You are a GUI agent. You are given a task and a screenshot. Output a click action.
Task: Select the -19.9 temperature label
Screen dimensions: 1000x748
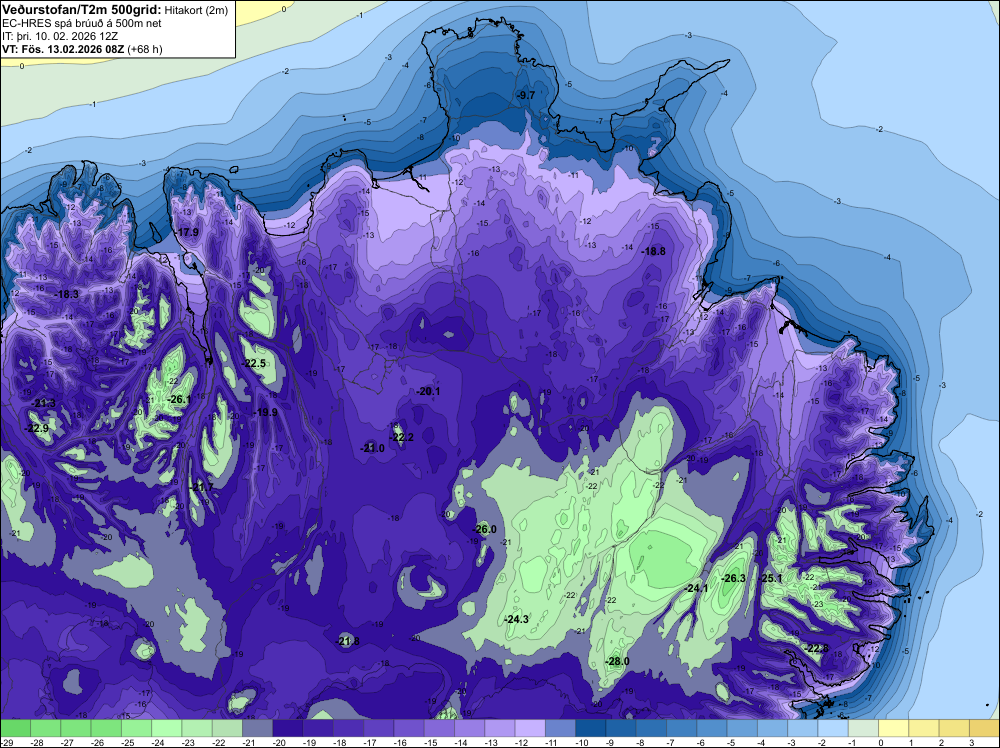pos(266,412)
